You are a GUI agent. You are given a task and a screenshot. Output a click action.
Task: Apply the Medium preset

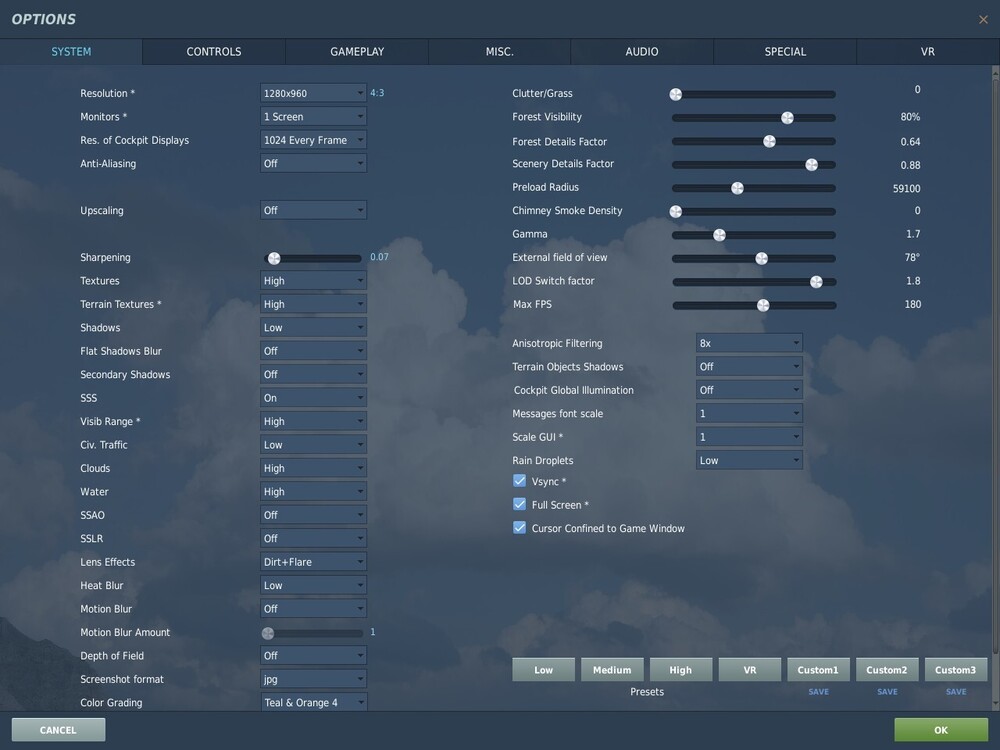point(612,670)
